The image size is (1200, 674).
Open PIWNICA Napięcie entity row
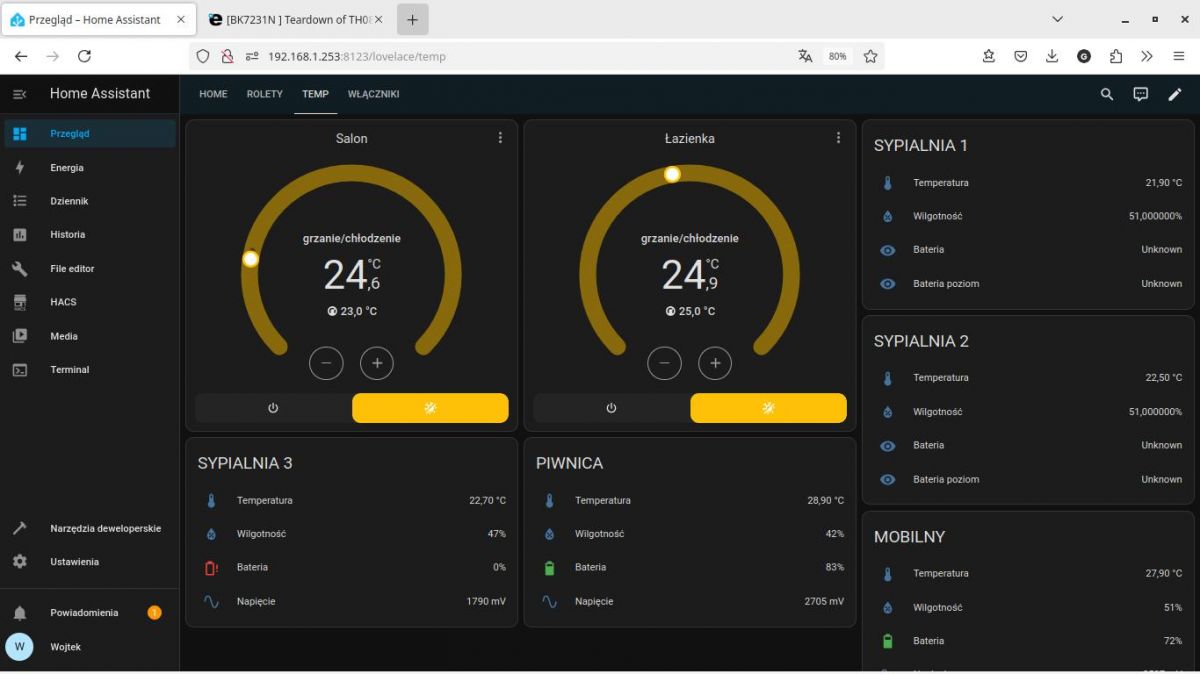point(690,601)
